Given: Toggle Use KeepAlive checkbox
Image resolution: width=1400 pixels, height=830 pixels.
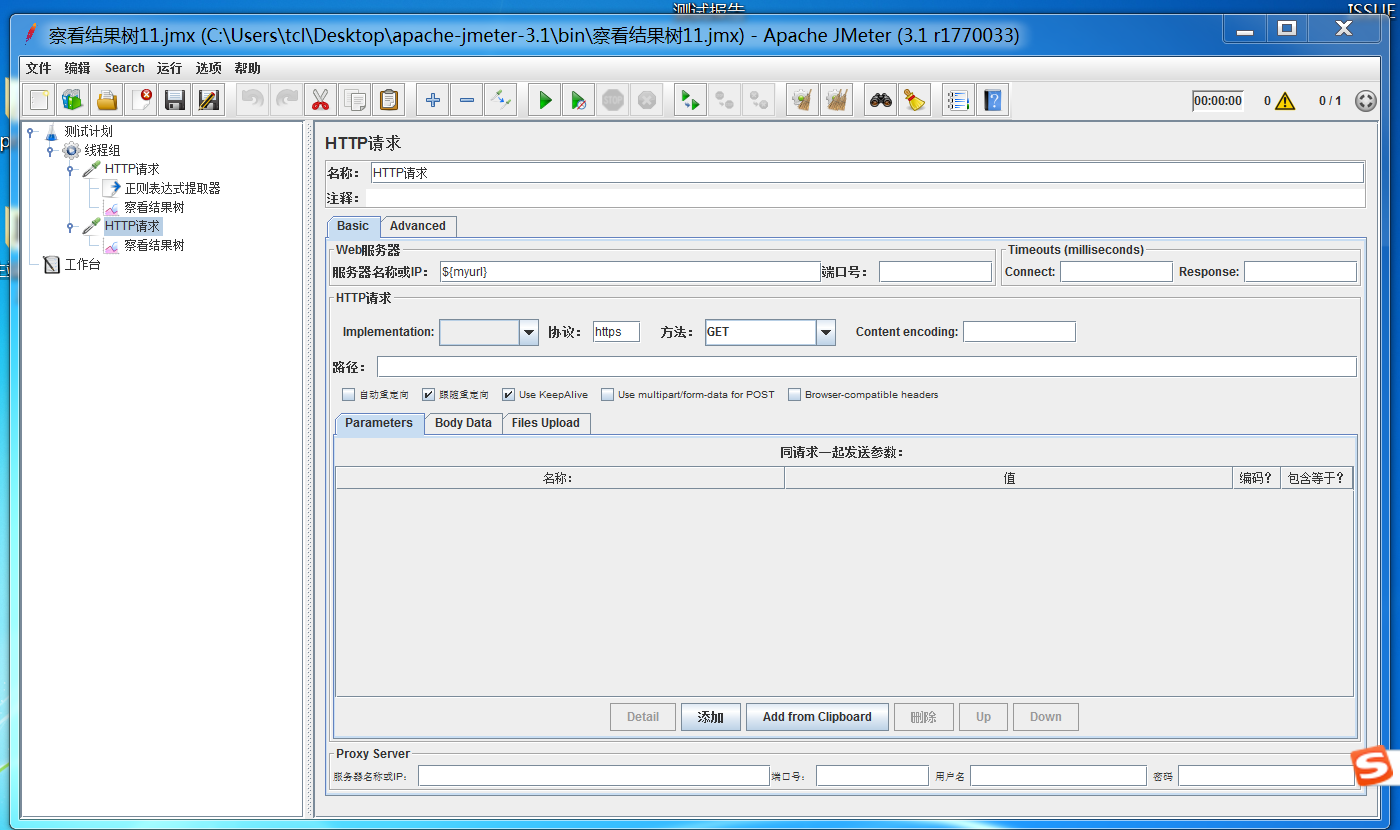Looking at the screenshot, I should 508,394.
